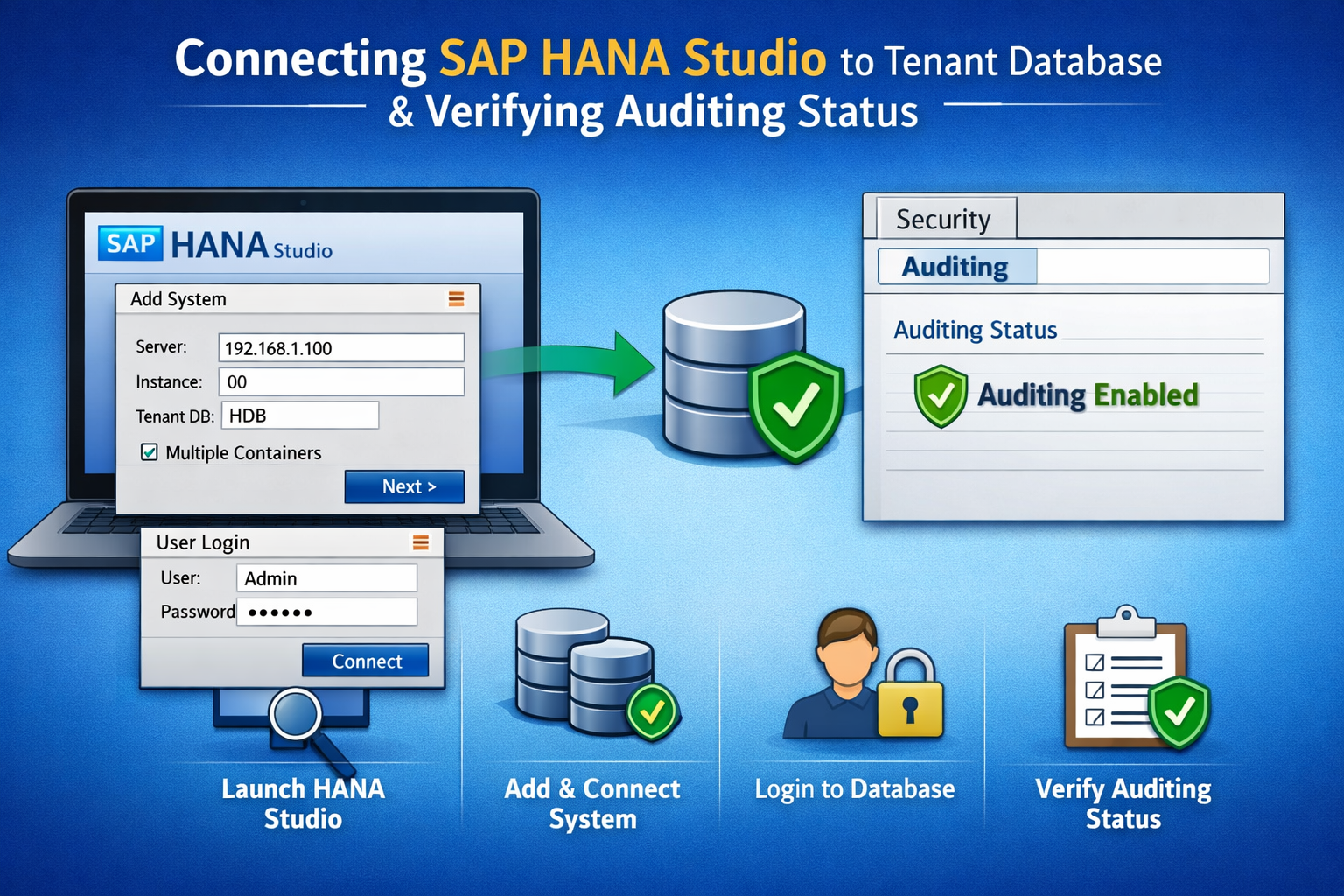Viewport: 1344px width, 896px height.
Task: Click the green shield beside Auditing Enabled
Action: (x=940, y=396)
